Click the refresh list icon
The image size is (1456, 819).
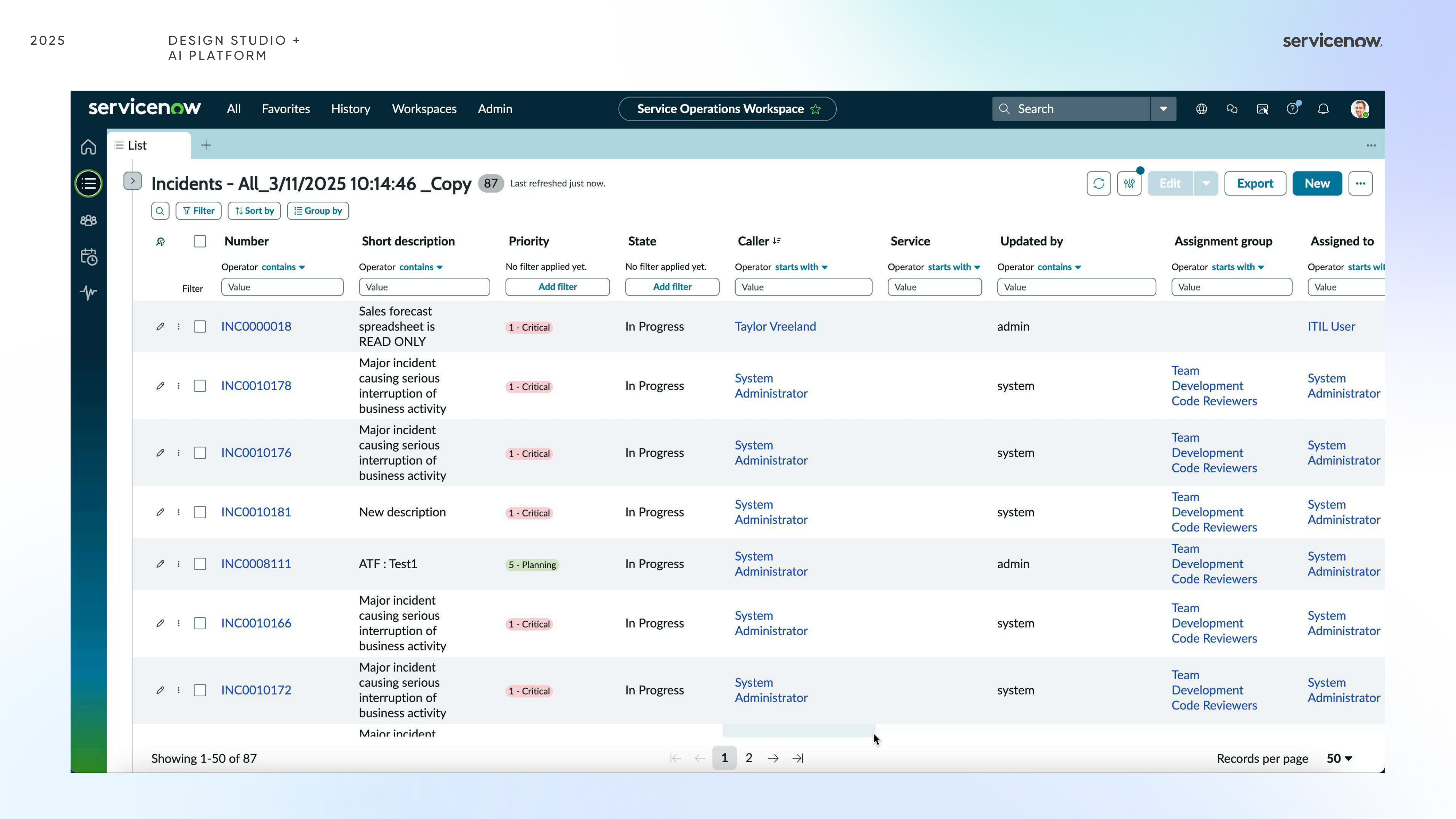pyautogui.click(x=1098, y=184)
